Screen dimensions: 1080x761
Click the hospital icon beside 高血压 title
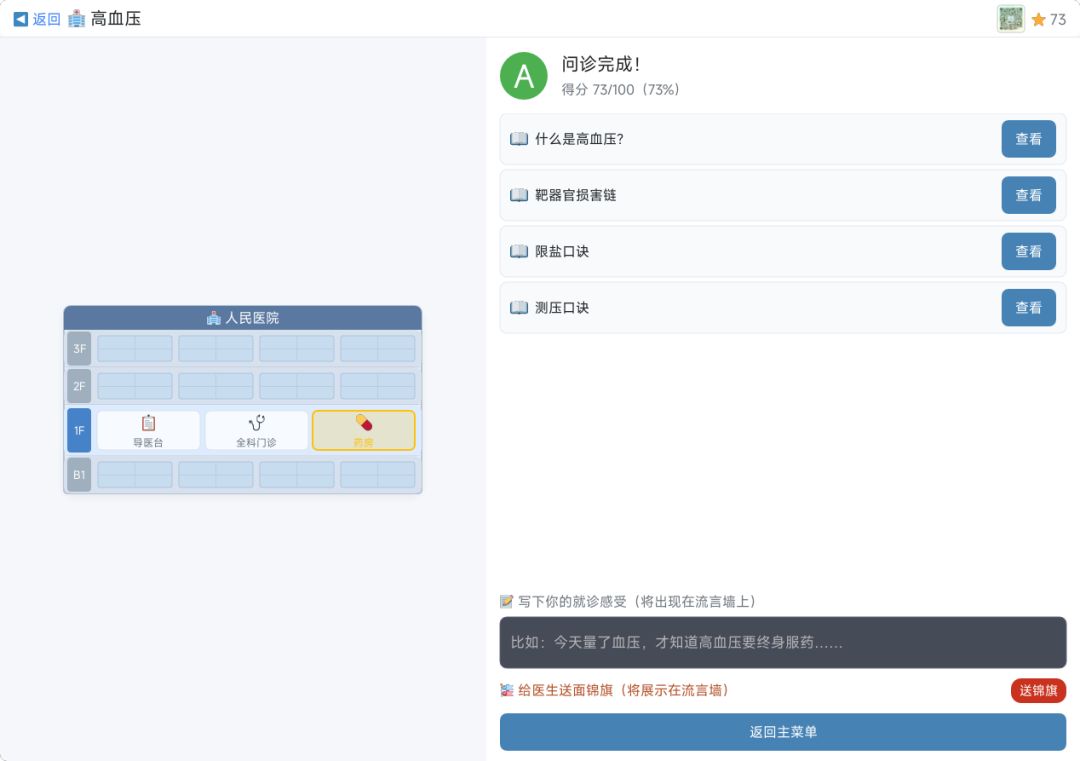(x=76, y=19)
